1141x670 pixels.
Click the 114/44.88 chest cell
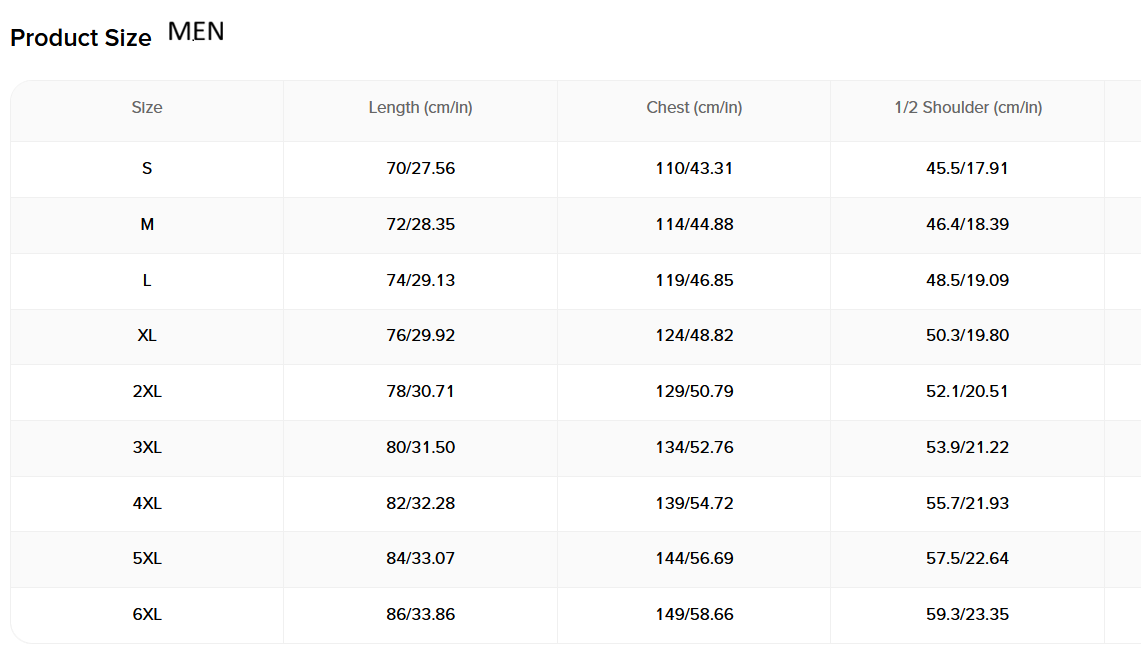click(694, 225)
